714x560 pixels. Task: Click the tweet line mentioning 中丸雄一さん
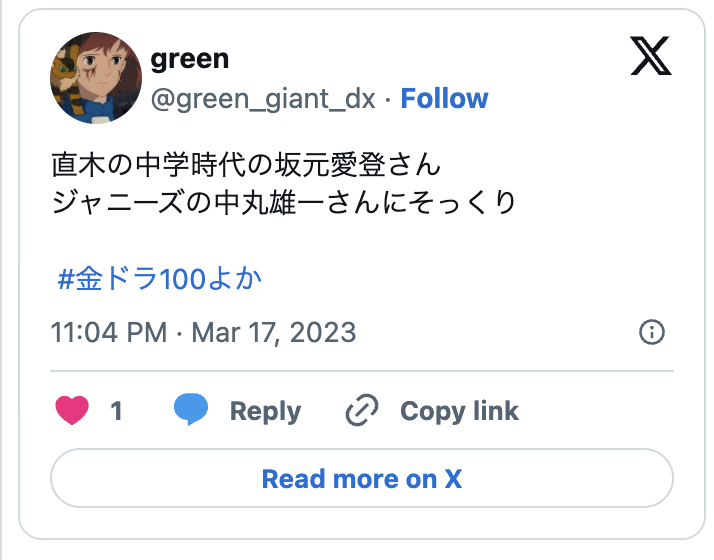[x=283, y=202]
